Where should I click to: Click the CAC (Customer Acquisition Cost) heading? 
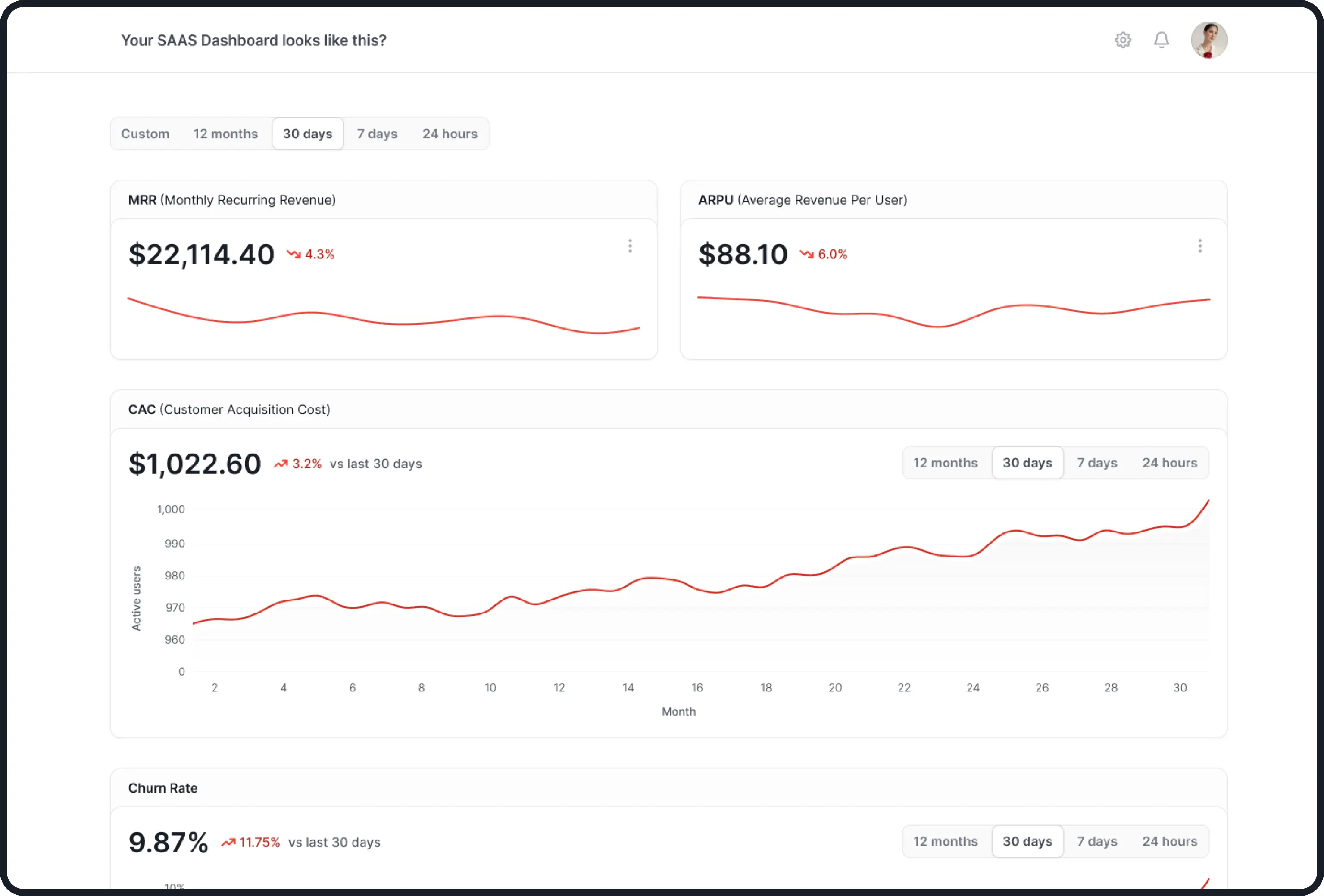[229, 410]
